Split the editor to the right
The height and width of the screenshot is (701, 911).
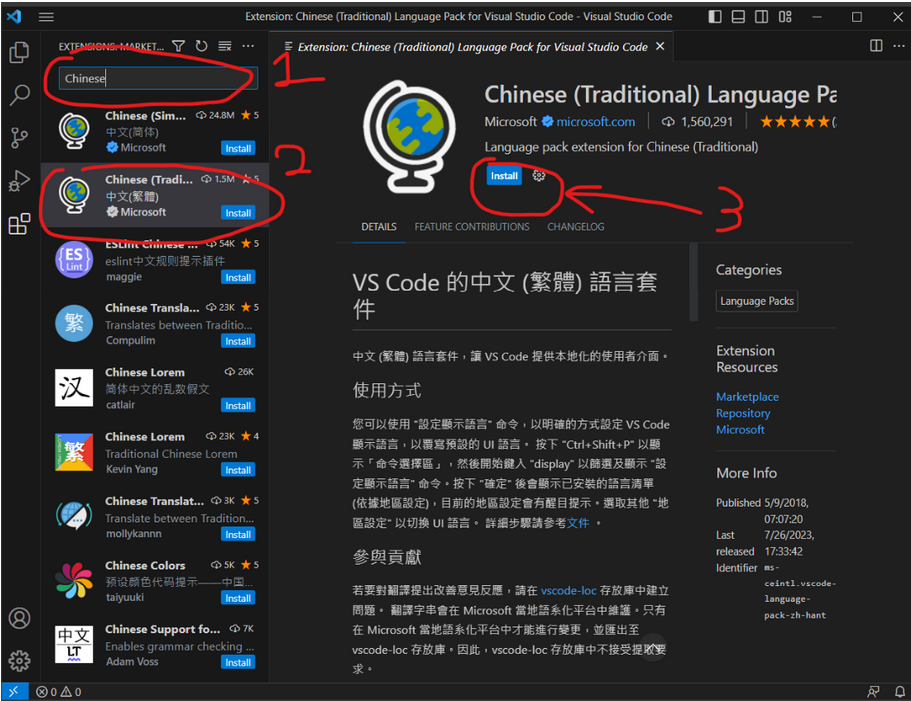click(x=876, y=46)
